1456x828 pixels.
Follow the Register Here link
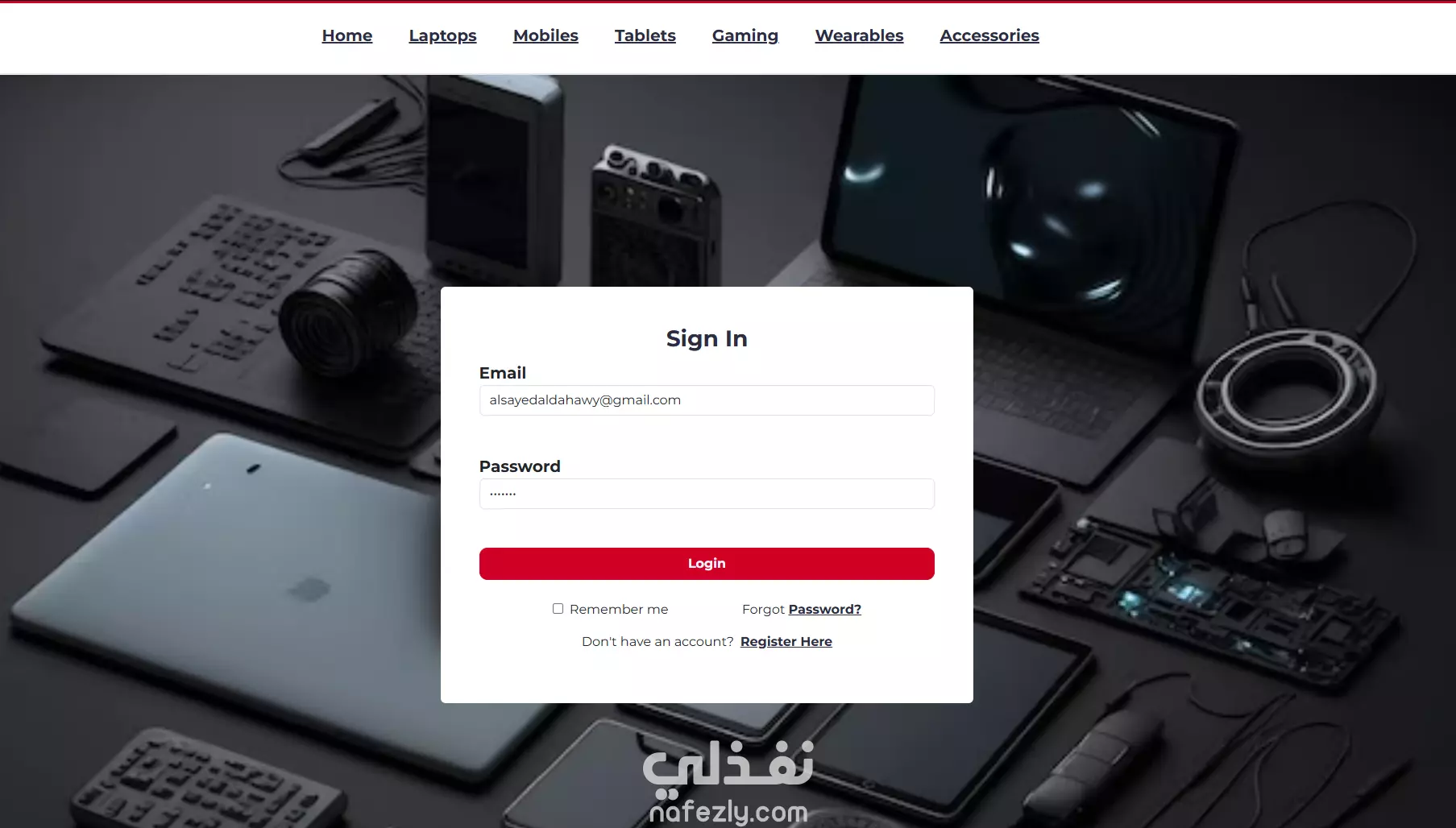pyautogui.click(x=786, y=641)
